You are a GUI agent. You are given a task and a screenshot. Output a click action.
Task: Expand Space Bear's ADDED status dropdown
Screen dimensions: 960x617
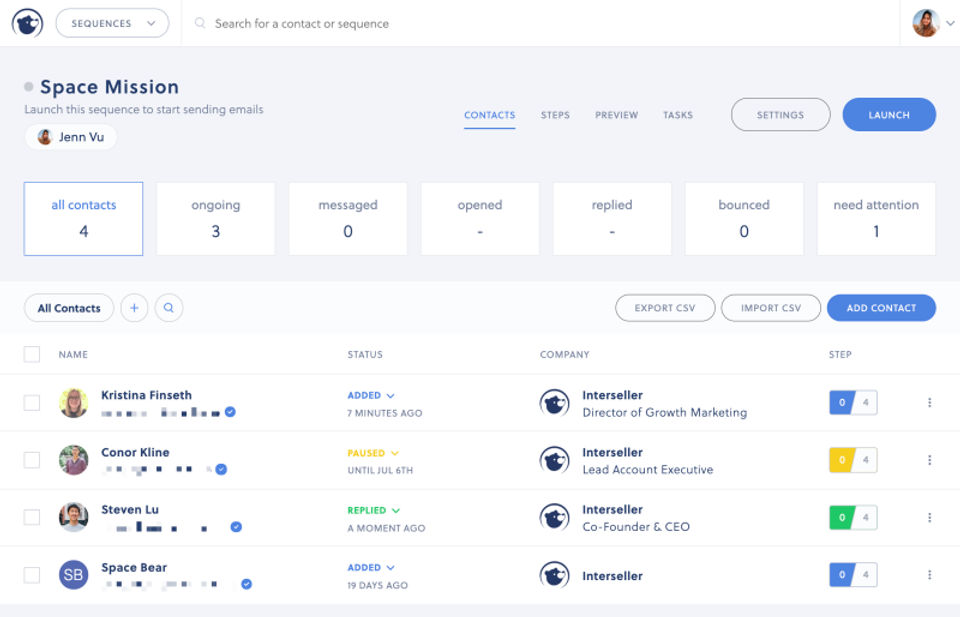tap(371, 567)
